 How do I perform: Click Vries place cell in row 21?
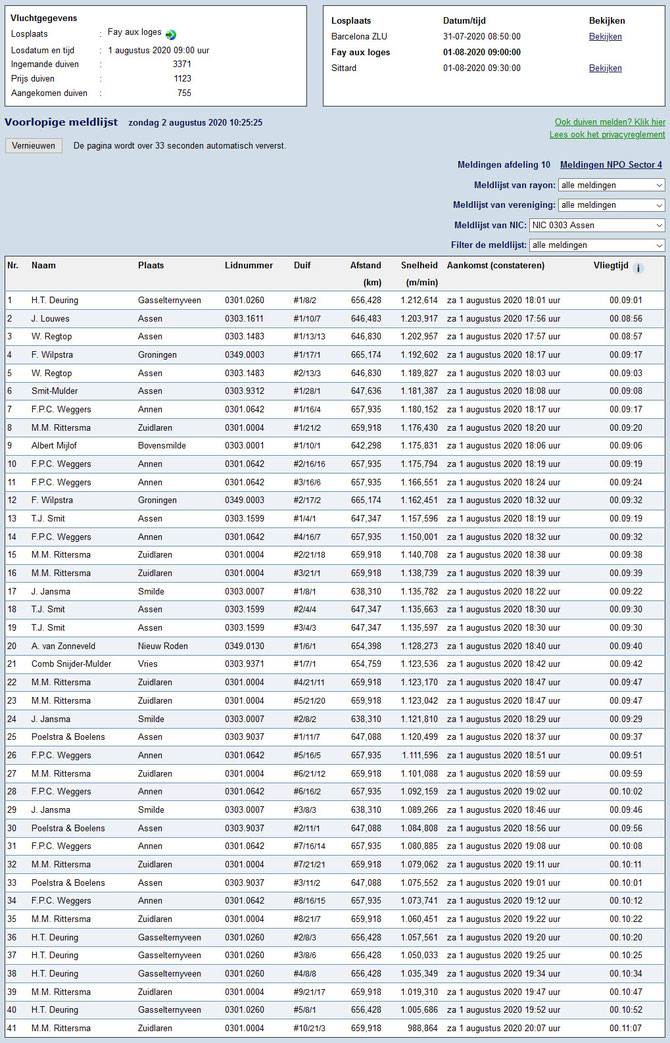[148, 664]
